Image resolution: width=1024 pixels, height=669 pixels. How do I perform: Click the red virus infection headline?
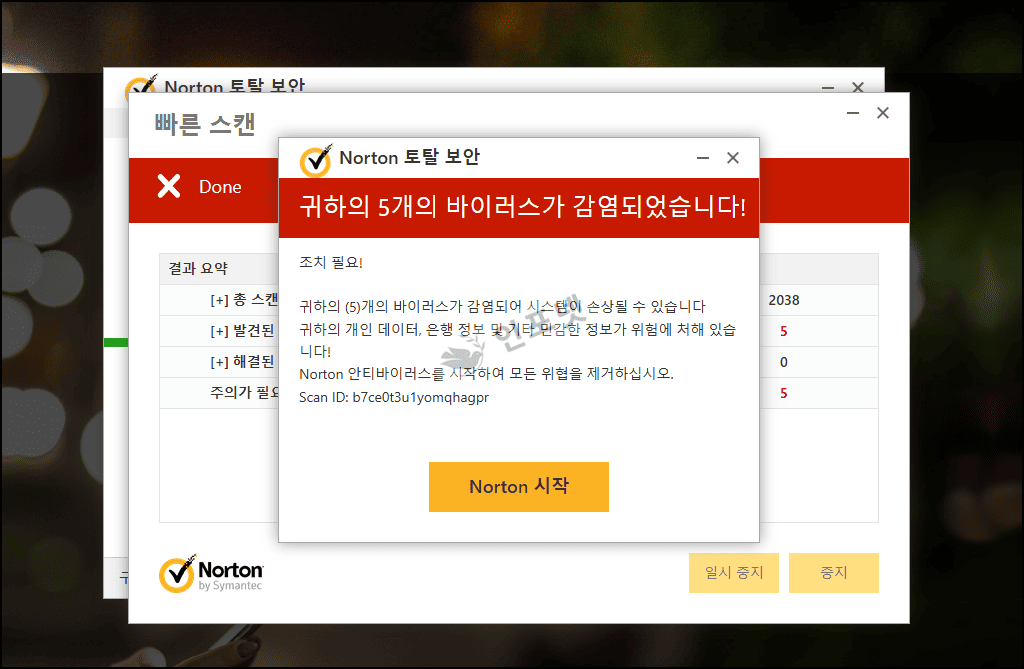pos(522,206)
